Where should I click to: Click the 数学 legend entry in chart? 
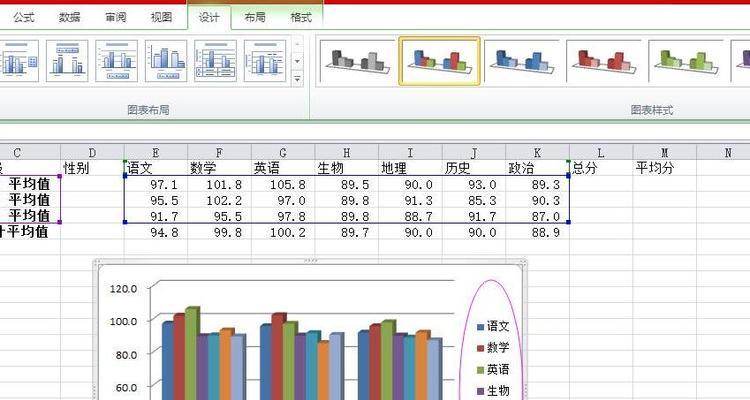click(x=493, y=348)
